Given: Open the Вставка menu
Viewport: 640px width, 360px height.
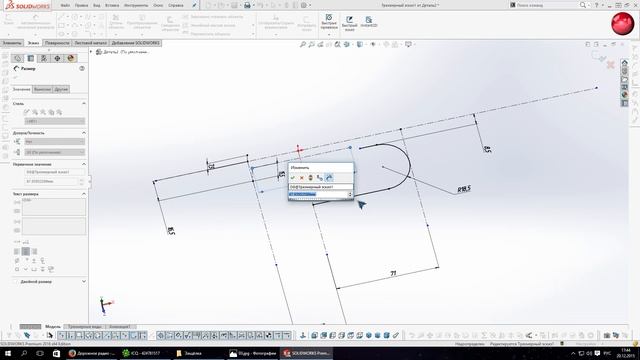Looking at the screenshot, I should point(112,5).
